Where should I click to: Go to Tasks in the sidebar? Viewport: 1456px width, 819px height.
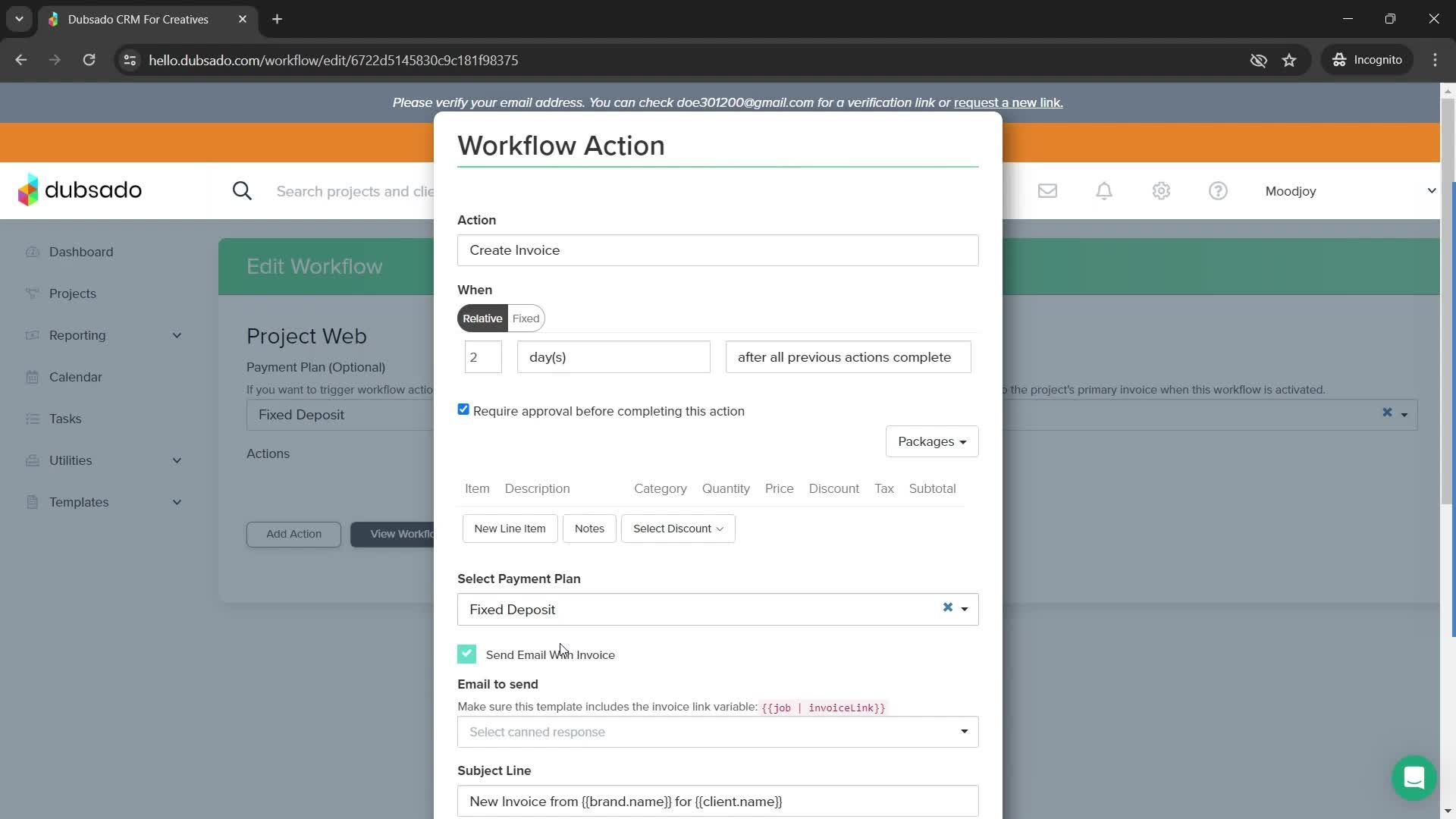(65, 419)
